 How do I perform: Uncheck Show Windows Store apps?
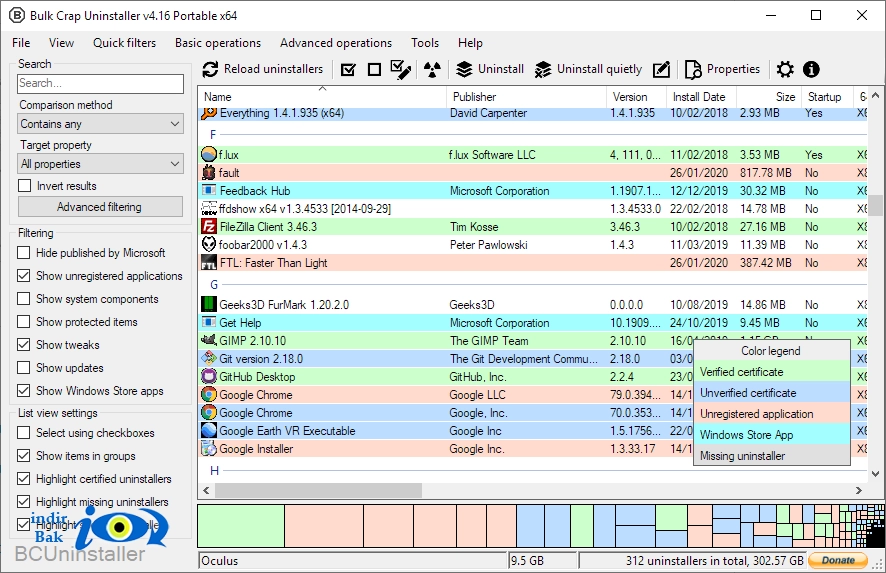(24, 390)
